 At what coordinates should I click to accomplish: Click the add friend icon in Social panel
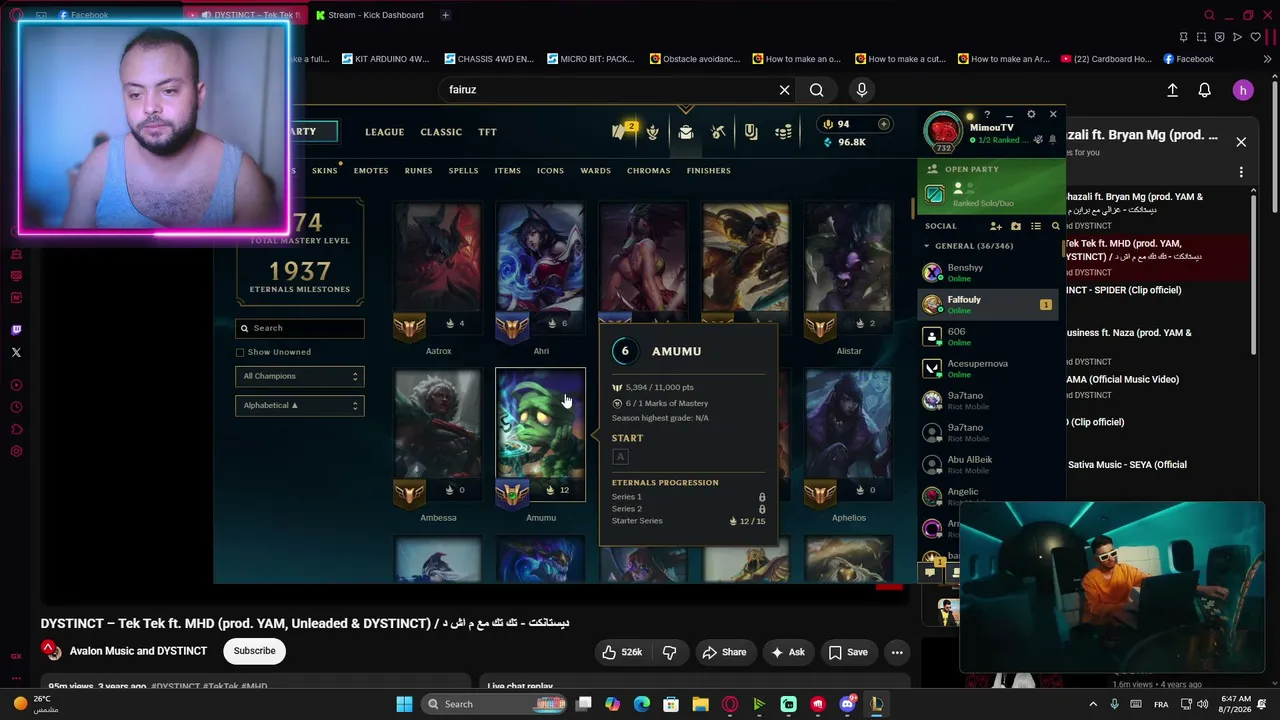[995, 226]
